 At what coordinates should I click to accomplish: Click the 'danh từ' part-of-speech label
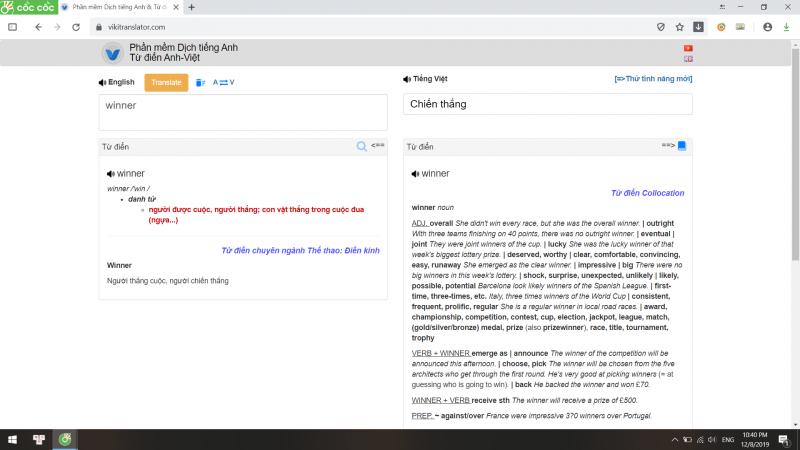pos(142,199)
